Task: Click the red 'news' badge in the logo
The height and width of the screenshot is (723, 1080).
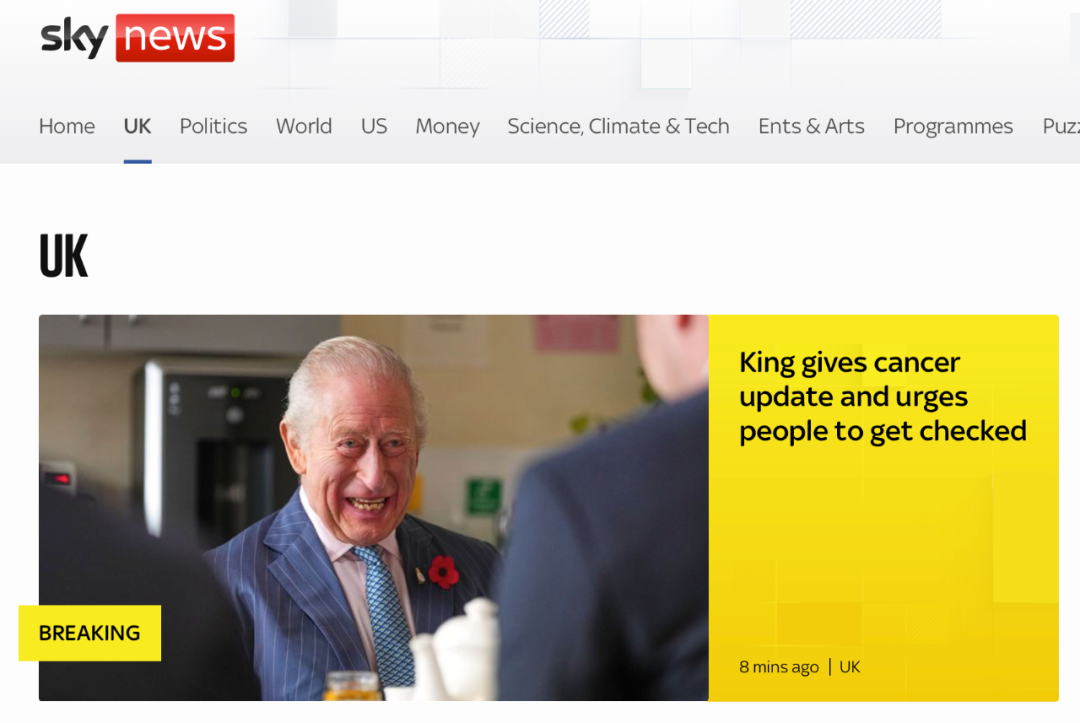Action: pos(175,38)
